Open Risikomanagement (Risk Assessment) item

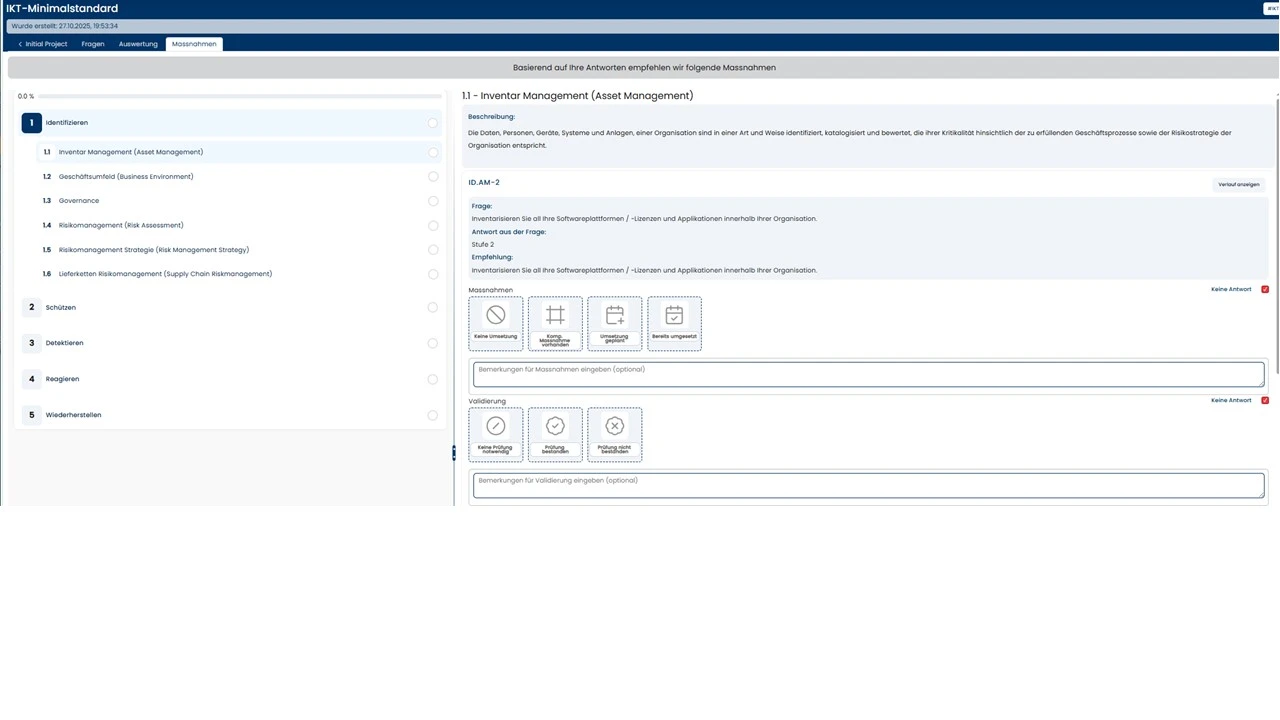pyautogui.click(x=121, y=226)
